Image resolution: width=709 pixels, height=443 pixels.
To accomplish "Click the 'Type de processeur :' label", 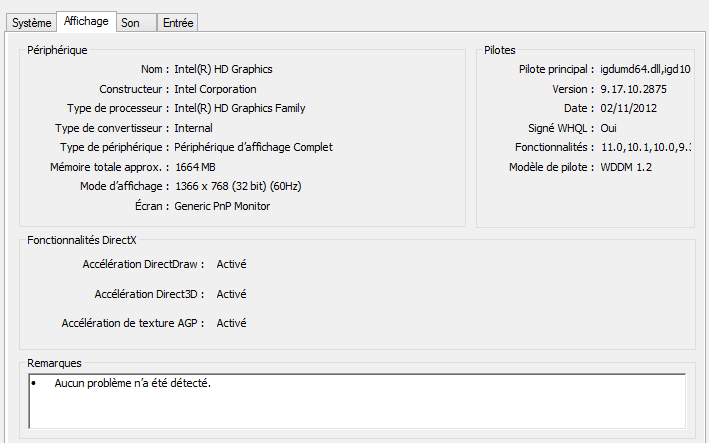I will click(x=118, y=108).
